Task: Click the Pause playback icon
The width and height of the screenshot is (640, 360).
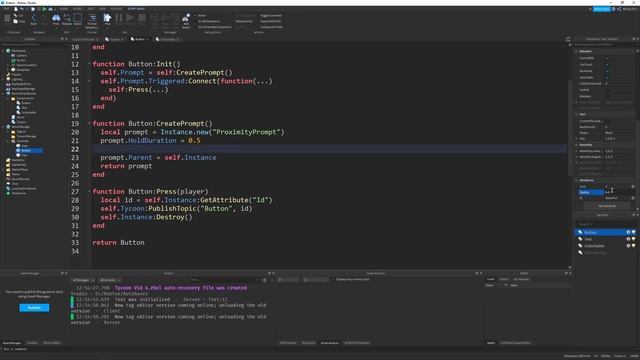Action: 119,18
